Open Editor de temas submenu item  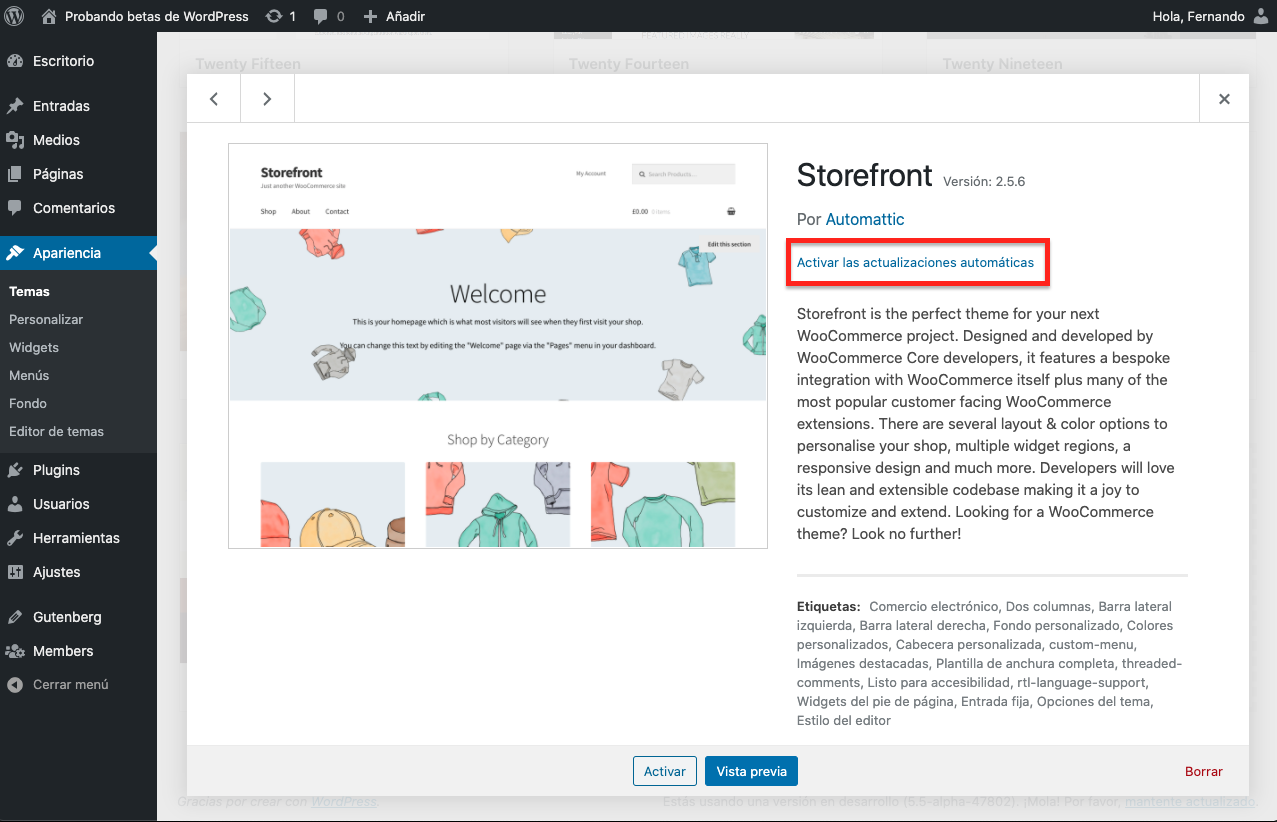(x=56, y=431)
